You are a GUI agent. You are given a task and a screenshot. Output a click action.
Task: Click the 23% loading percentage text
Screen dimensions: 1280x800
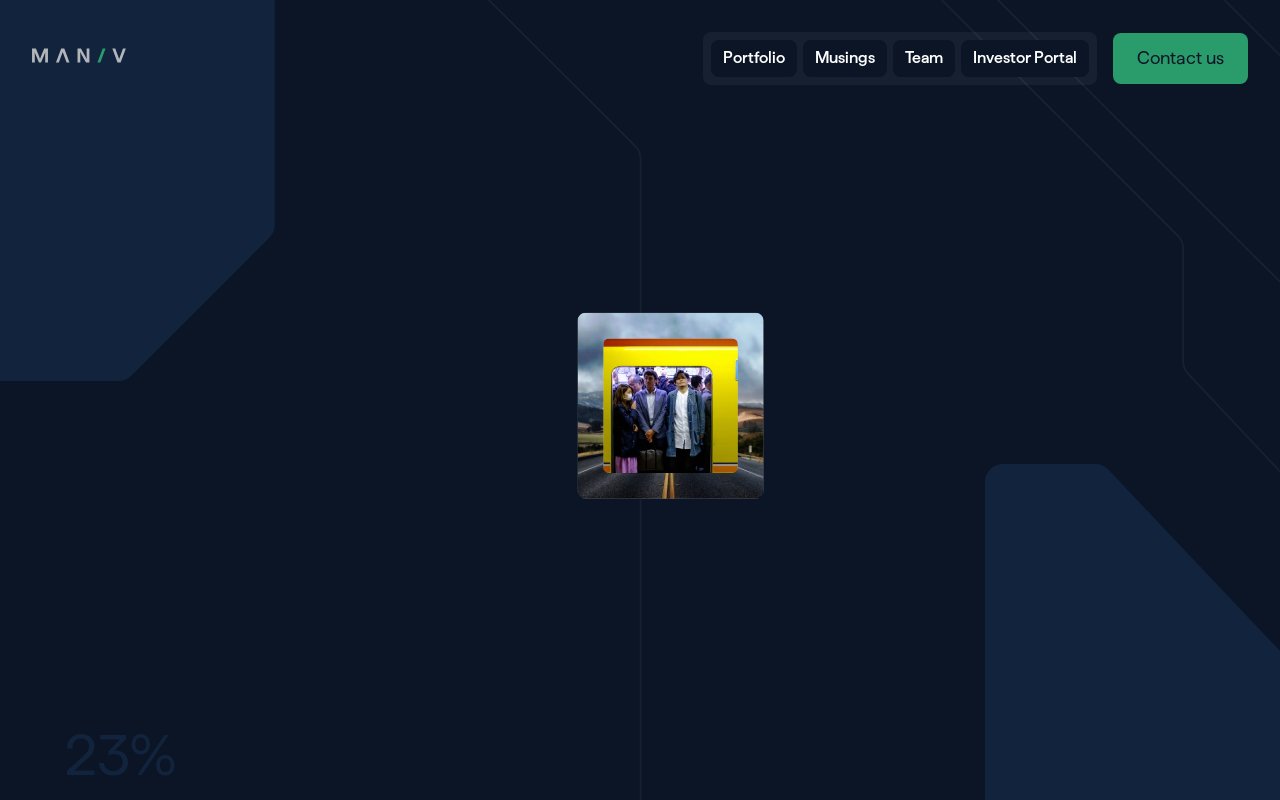click(x=121, y=755)
